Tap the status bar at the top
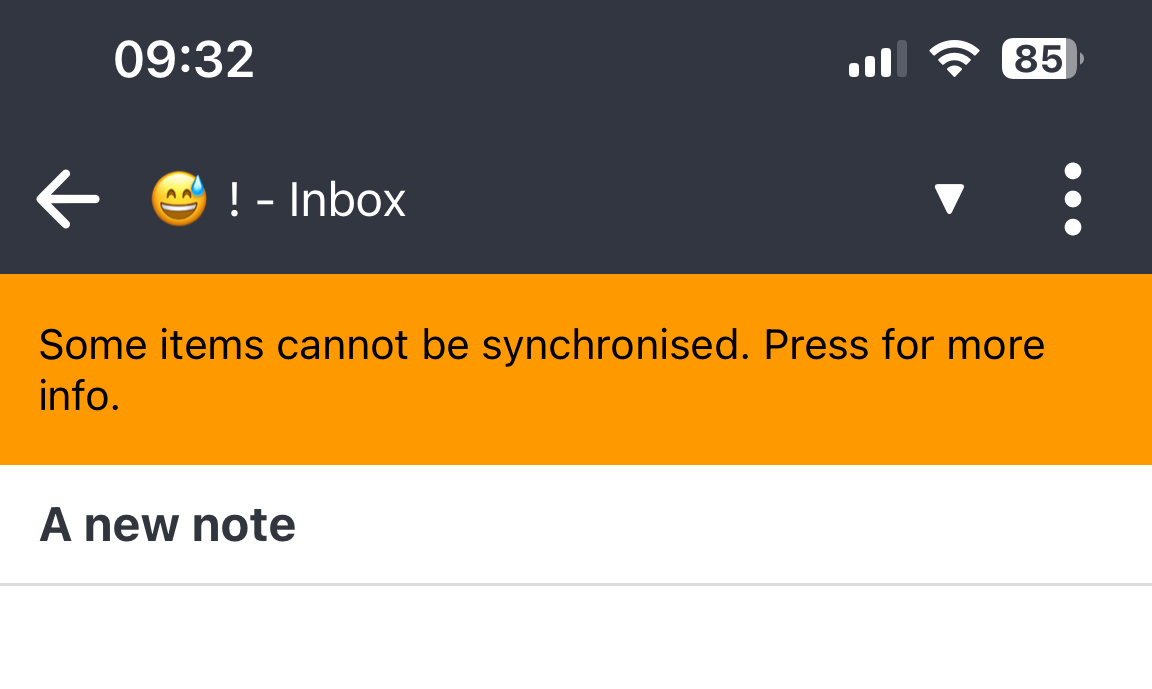Viewport: 1152px width, 689px height. click(576, 60)
